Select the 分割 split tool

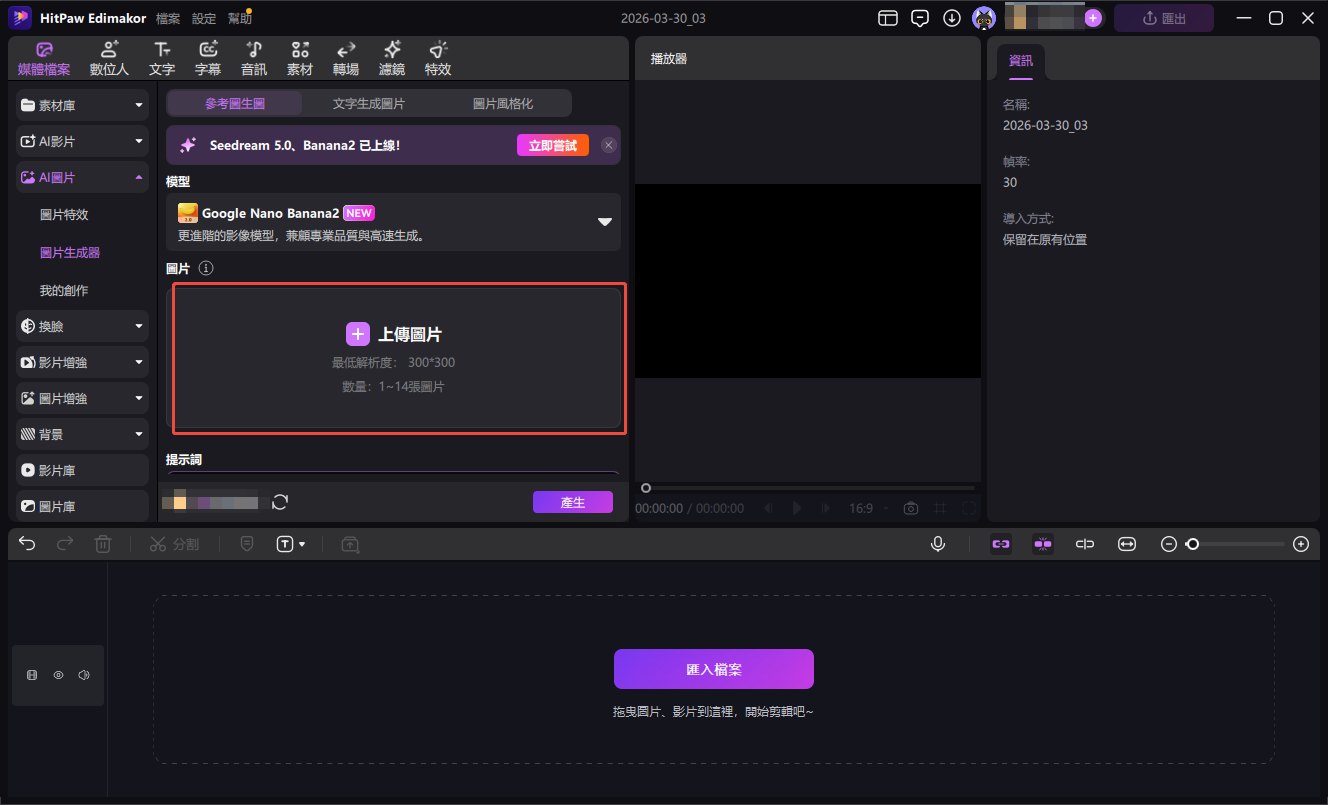click(175, 544)
